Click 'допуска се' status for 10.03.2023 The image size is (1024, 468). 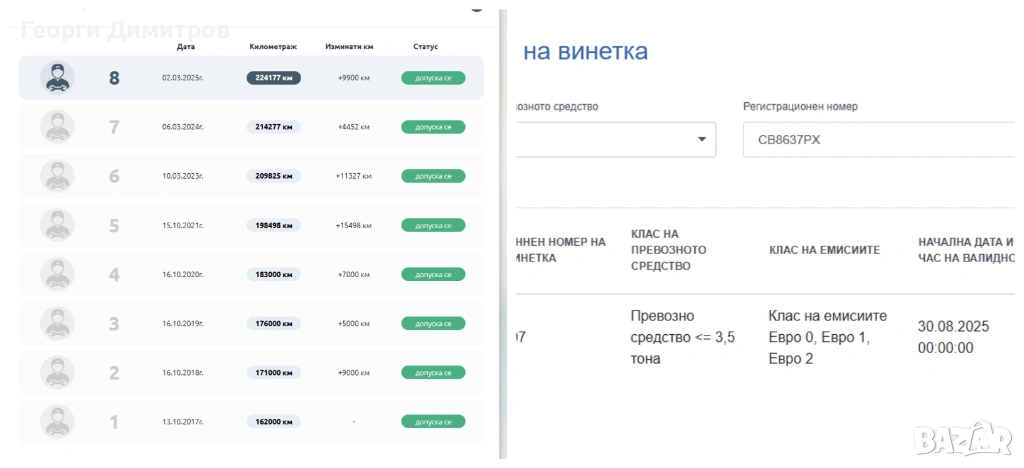pyautogui.click(x=433, y=176)
